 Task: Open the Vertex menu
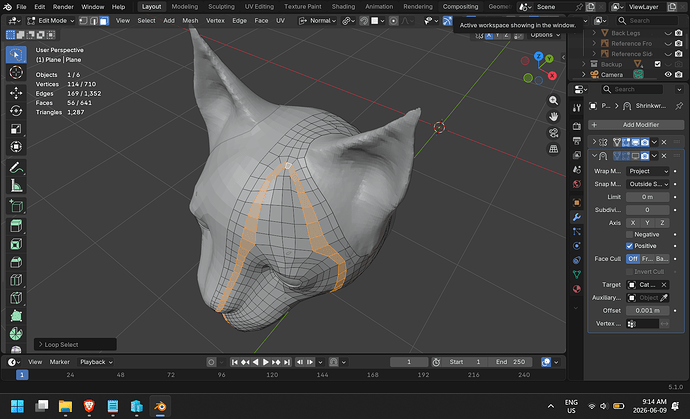(x=215, y=21)
